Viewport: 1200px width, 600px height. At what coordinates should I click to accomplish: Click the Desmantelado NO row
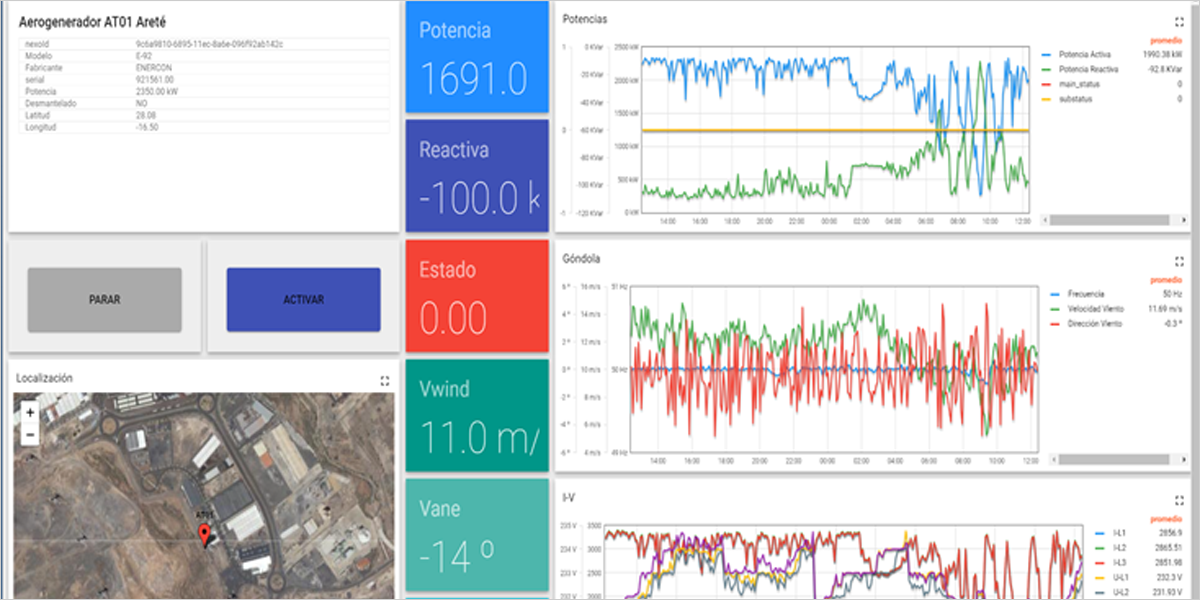click(205, 104)
